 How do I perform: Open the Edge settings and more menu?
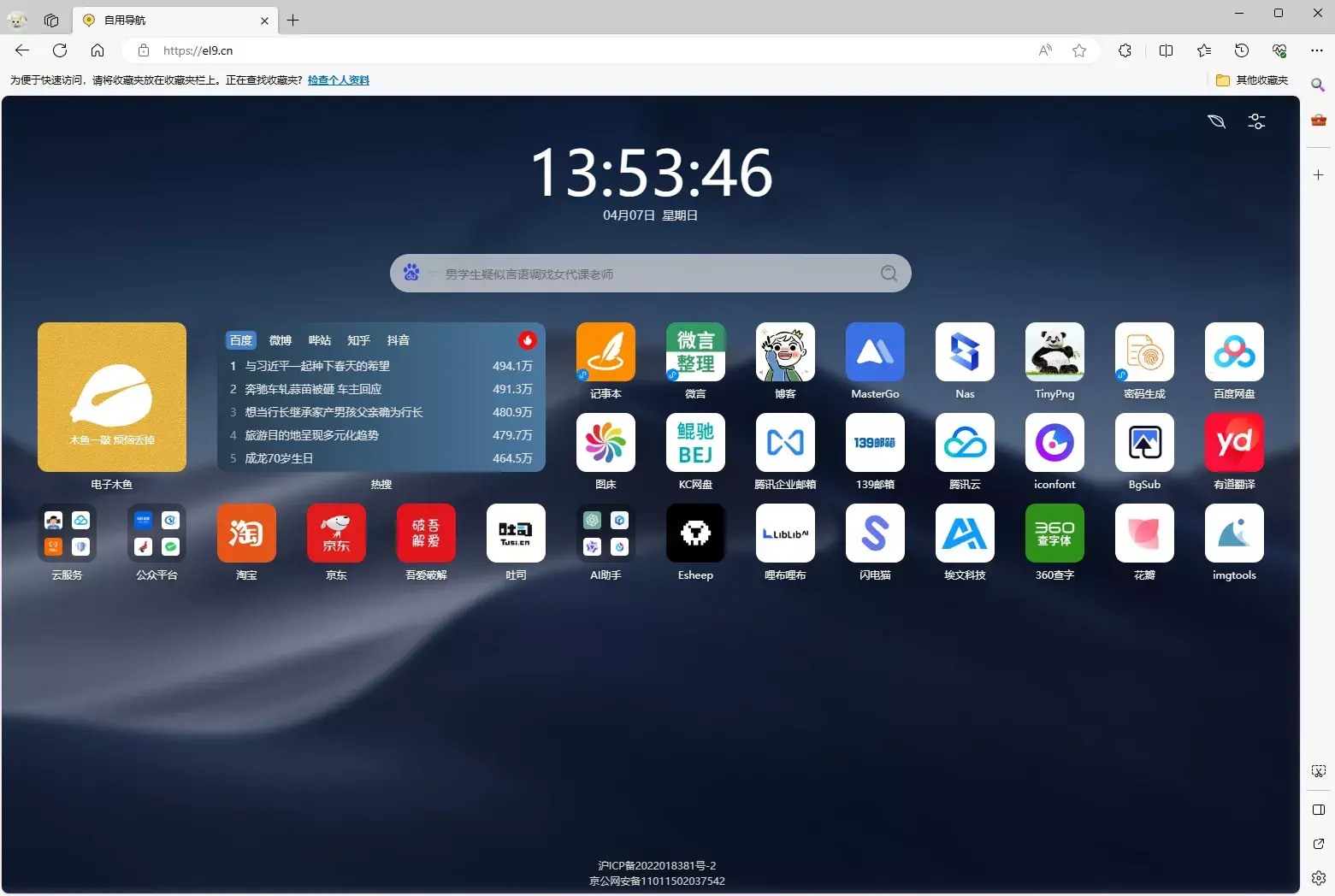click(x=1317, y=50)
